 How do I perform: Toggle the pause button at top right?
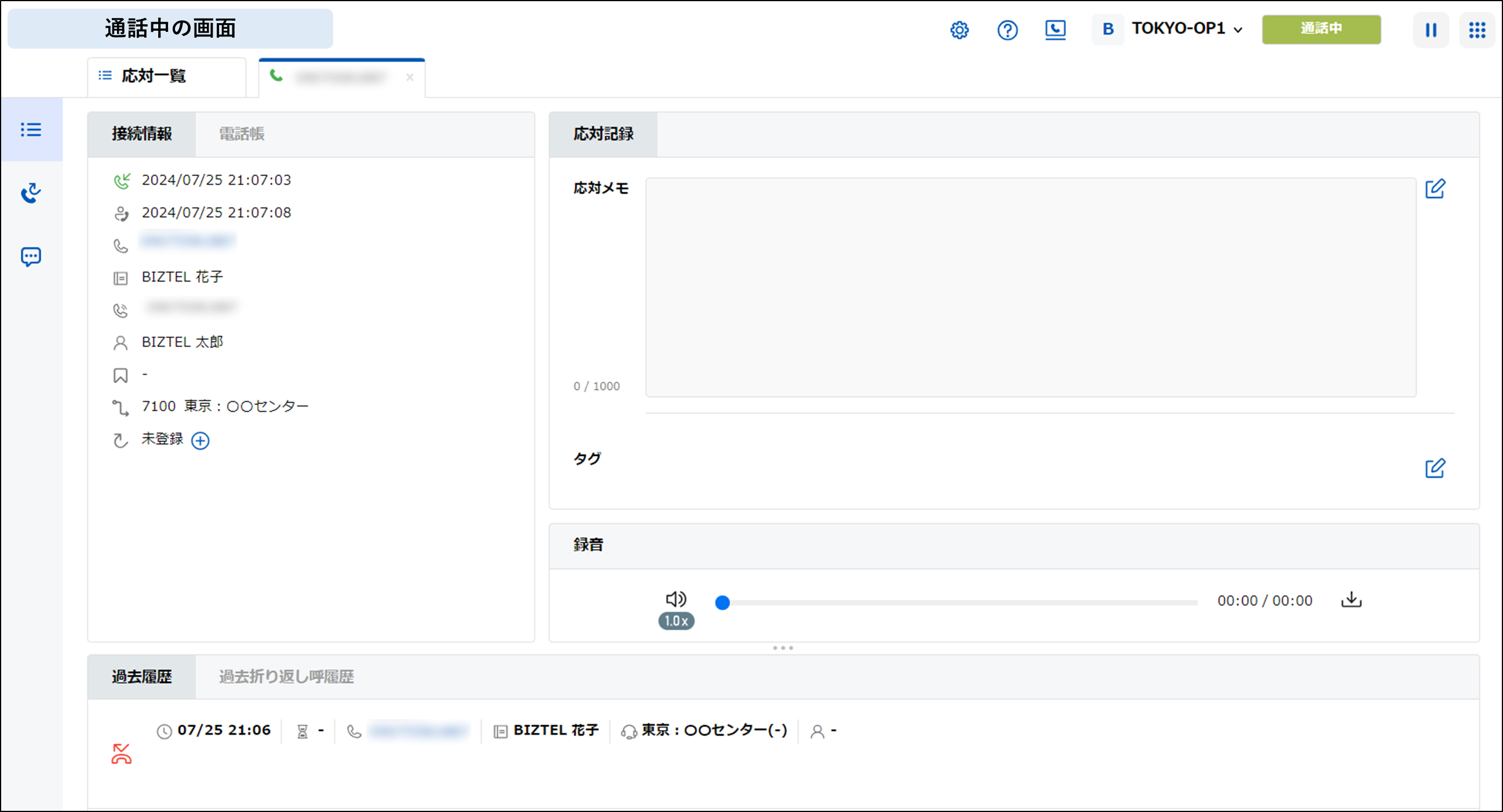(x=1431, y=30)
